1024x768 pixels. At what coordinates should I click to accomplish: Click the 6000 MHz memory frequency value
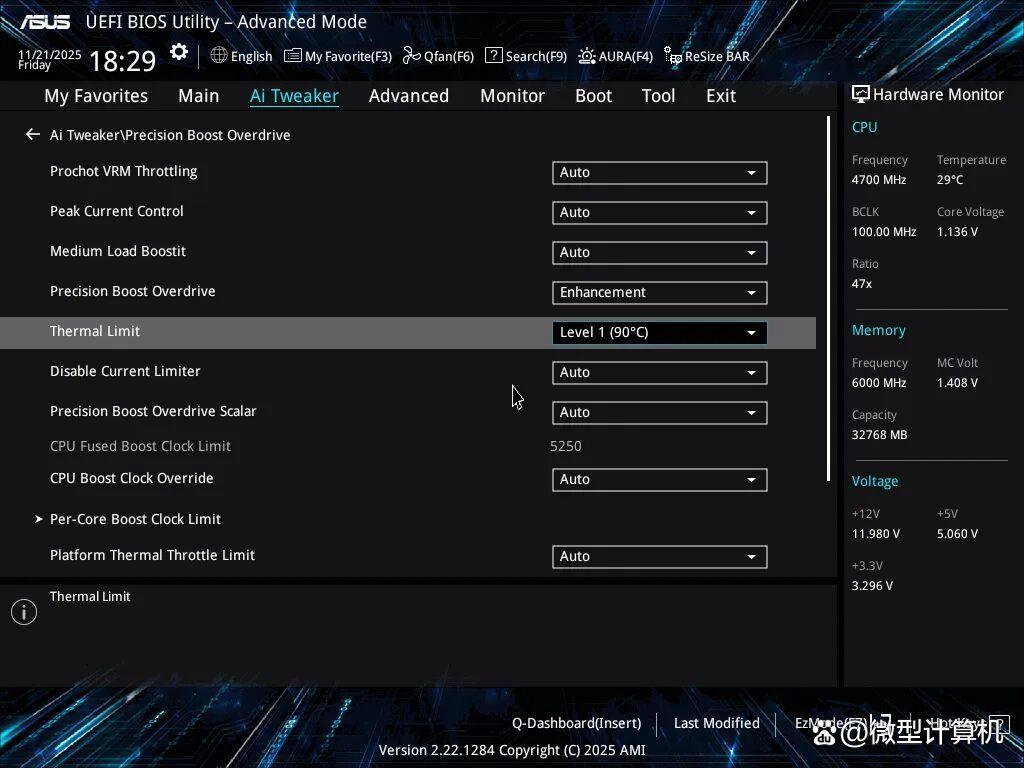click(x=879, y=383)
